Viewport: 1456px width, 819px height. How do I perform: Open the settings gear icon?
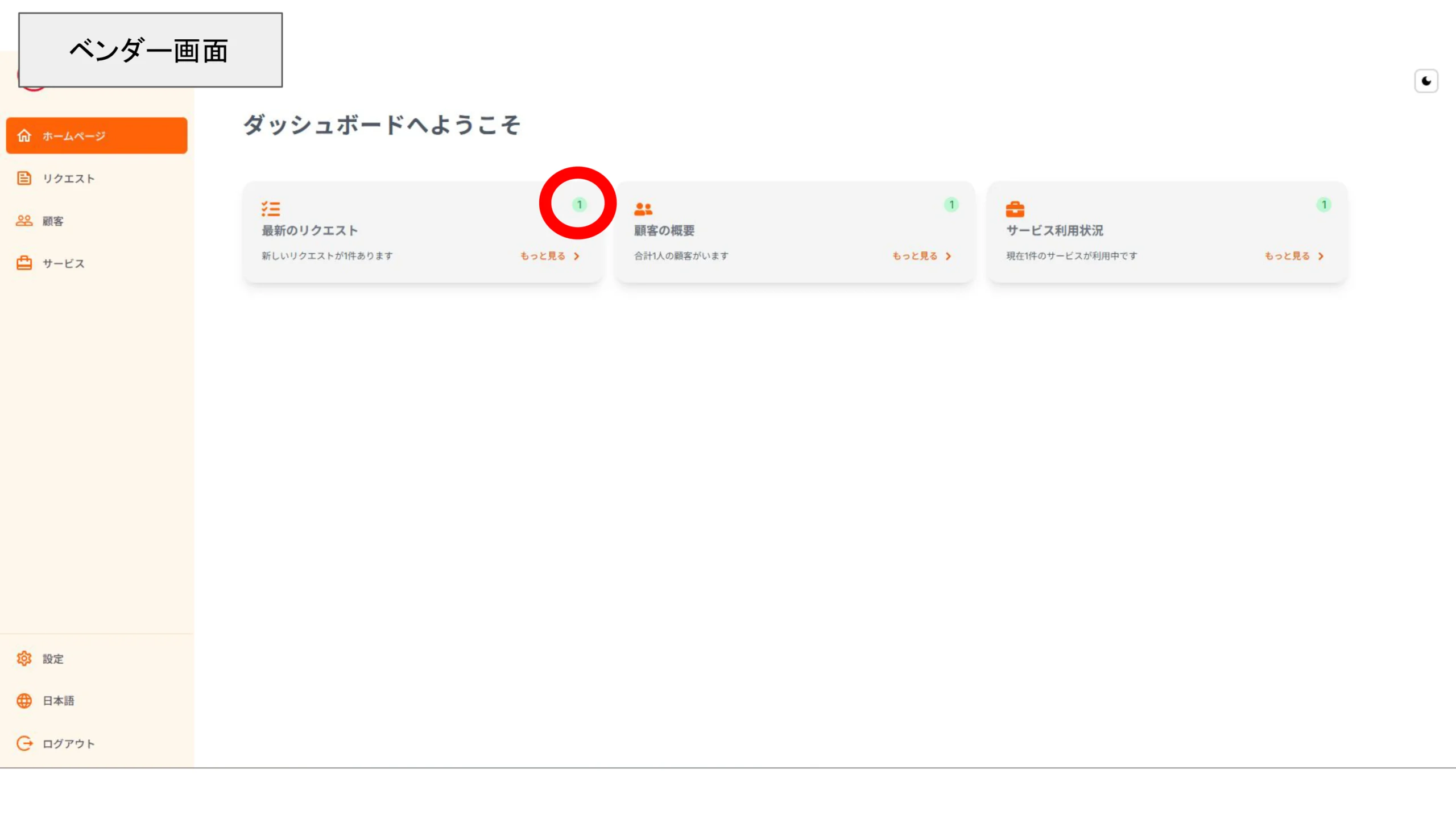coord(24,658)
